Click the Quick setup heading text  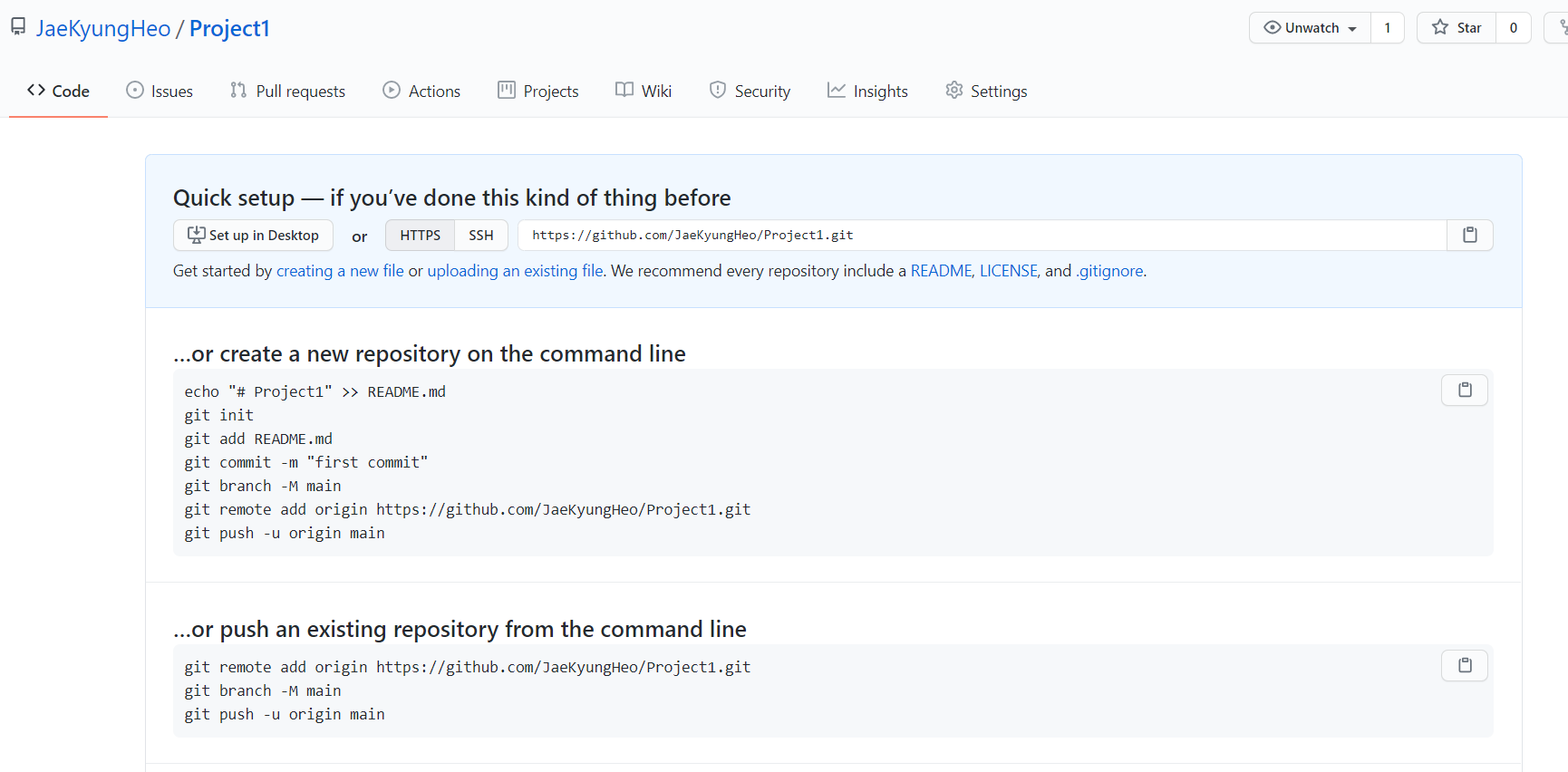coord(452,198)
